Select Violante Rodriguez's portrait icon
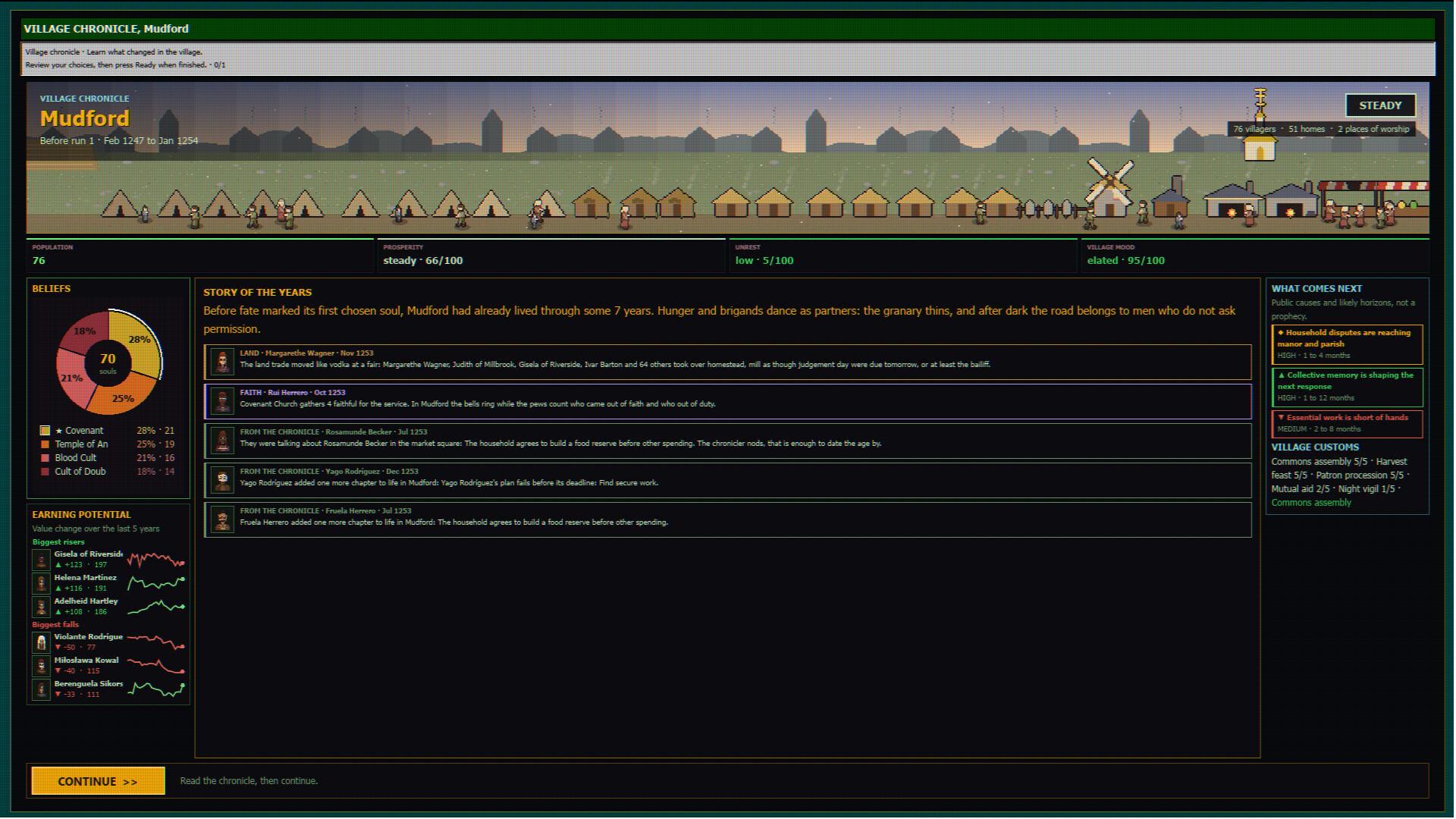This screenshot has width=1456, height=819. tap(42, 642)
